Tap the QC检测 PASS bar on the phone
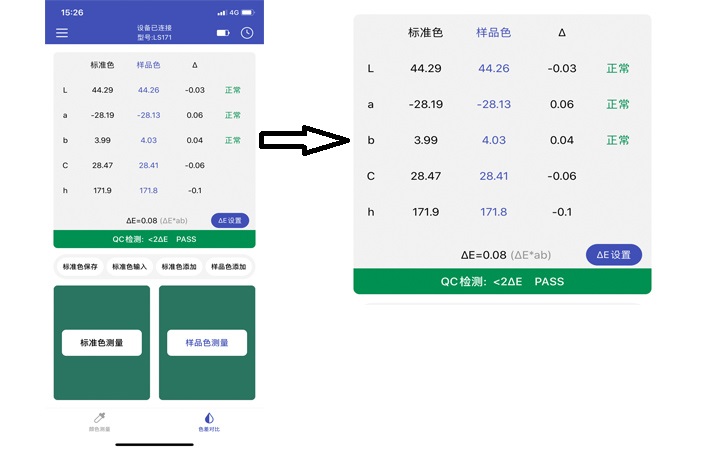The height and width of the screenshot is (450, 726). [x=154, y=240]
